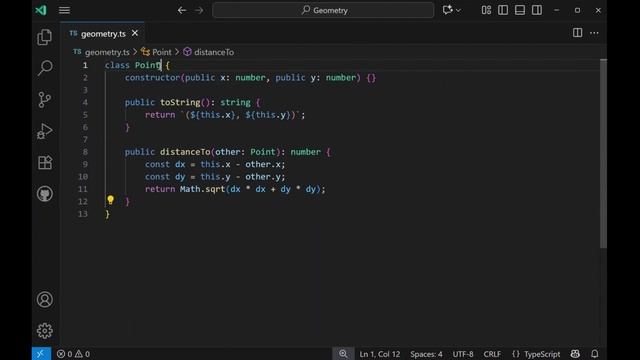Click the zoom magnifier in the status bar
The image size is (640, 360).
tap(343, 354)
